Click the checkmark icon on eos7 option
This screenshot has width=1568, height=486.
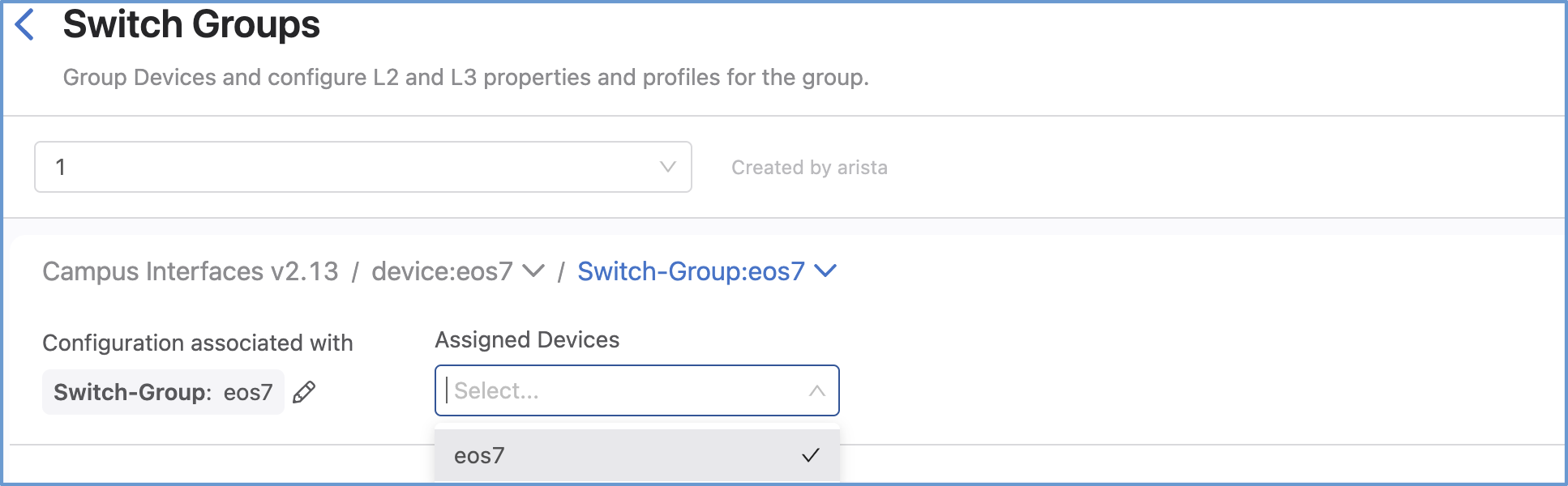(x=810, y=455)
